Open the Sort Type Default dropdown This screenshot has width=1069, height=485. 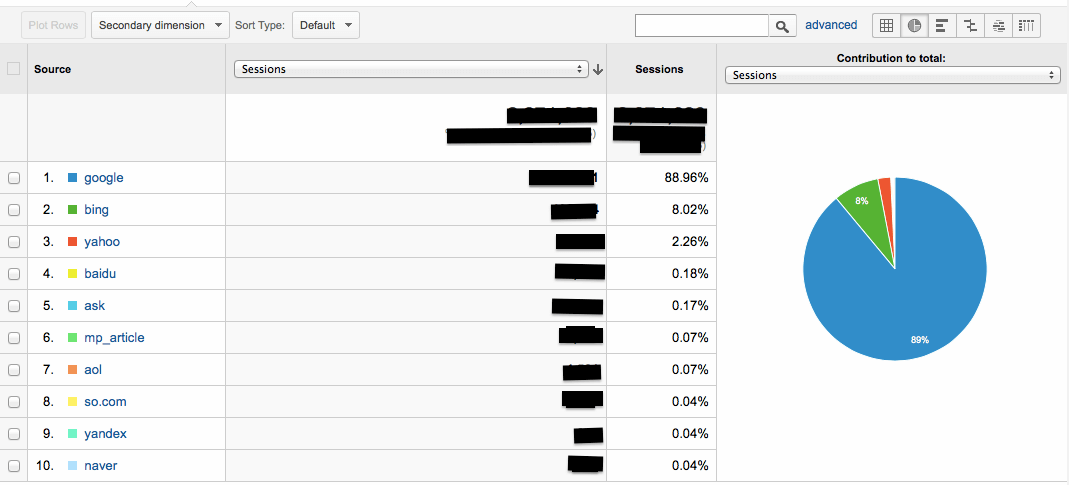326,25
